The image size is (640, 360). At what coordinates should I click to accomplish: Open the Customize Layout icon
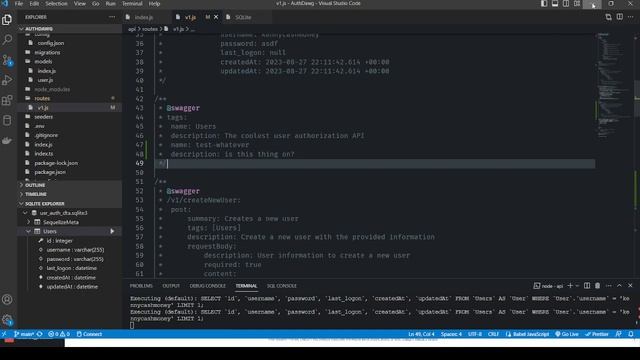pos(577,4)
